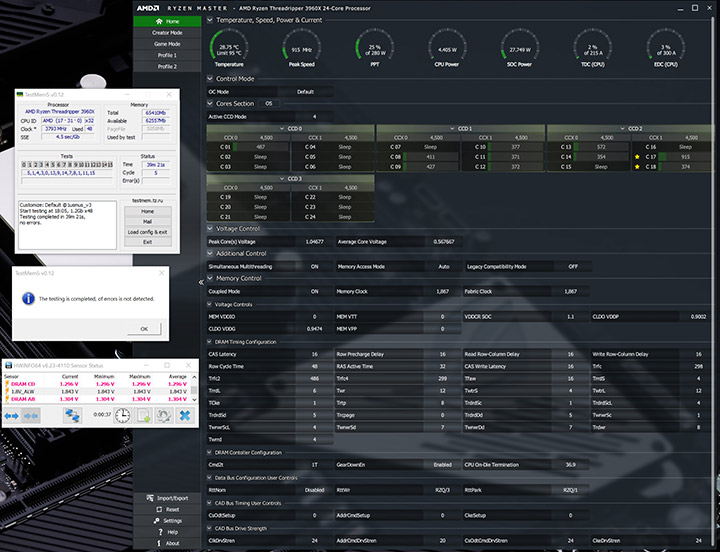720x552 pixels.
Task: Click the TestMem5 title bar app icon
Action: pyautogui.click(x=20, y=95)
